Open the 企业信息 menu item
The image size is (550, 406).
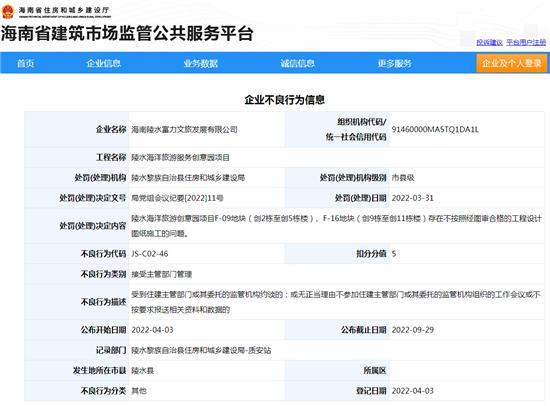pyautogui.click(x=103, y=63)
